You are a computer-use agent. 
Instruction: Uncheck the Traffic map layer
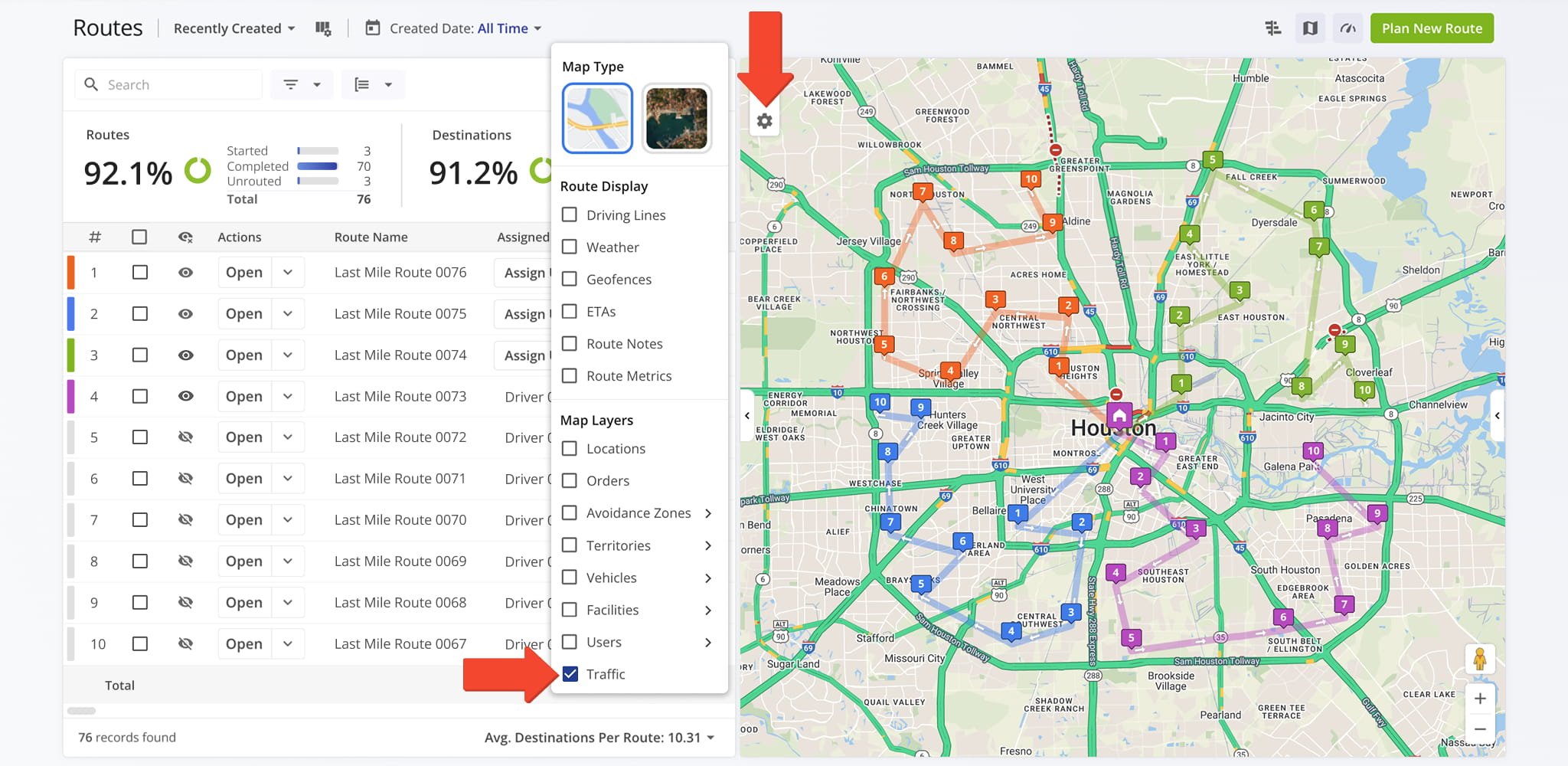(x=570, y=674)
